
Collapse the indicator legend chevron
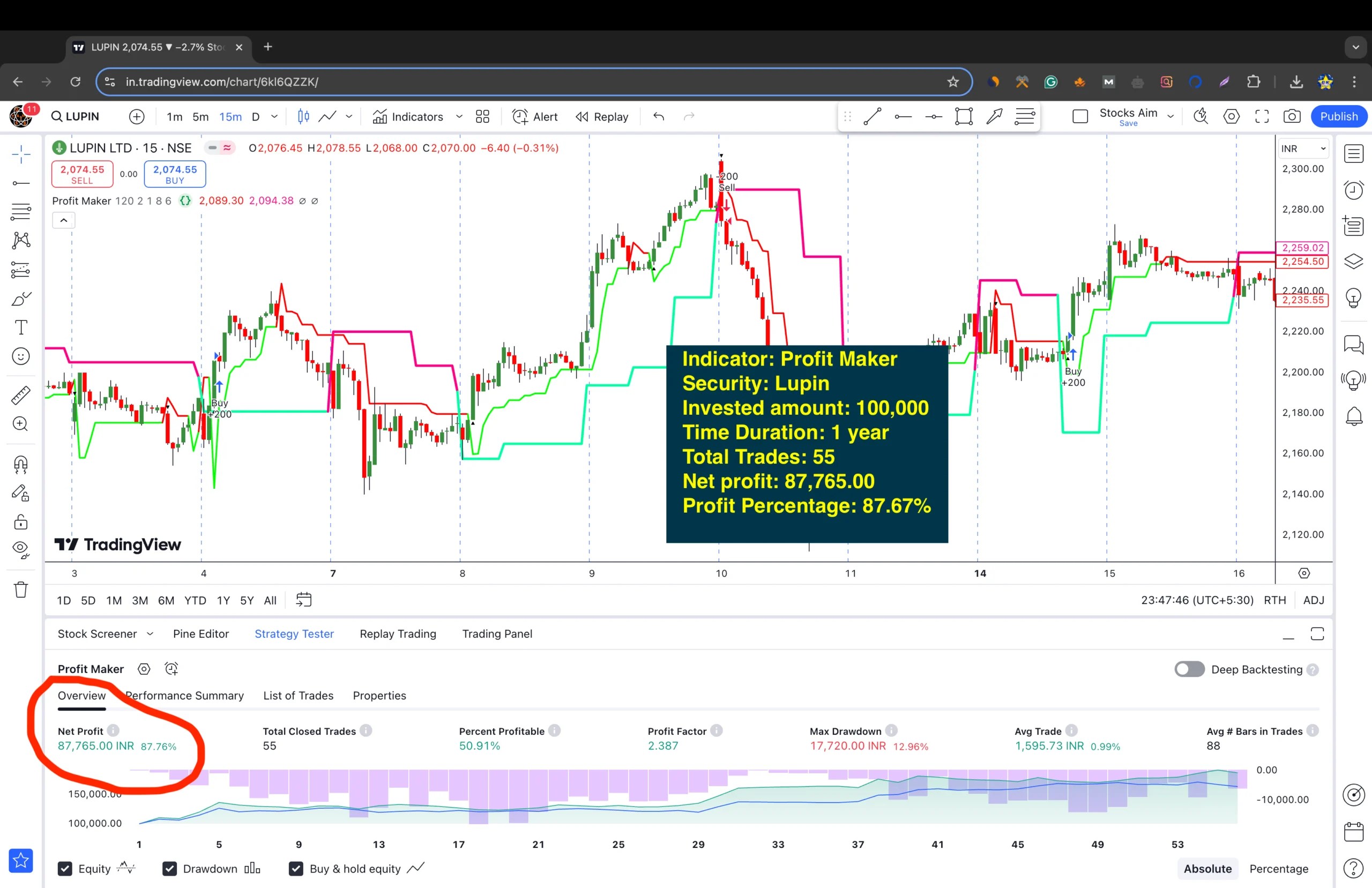(63, 220)
